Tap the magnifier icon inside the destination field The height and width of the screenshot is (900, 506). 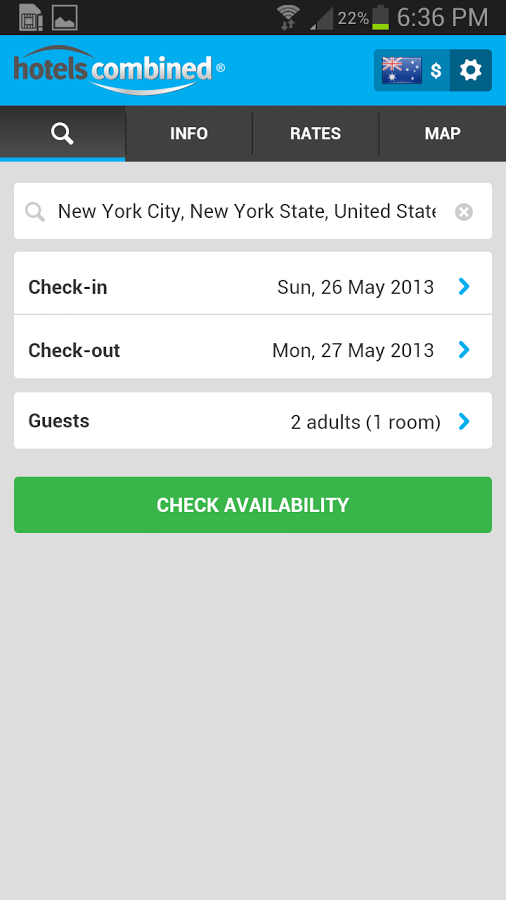point(35,212)
